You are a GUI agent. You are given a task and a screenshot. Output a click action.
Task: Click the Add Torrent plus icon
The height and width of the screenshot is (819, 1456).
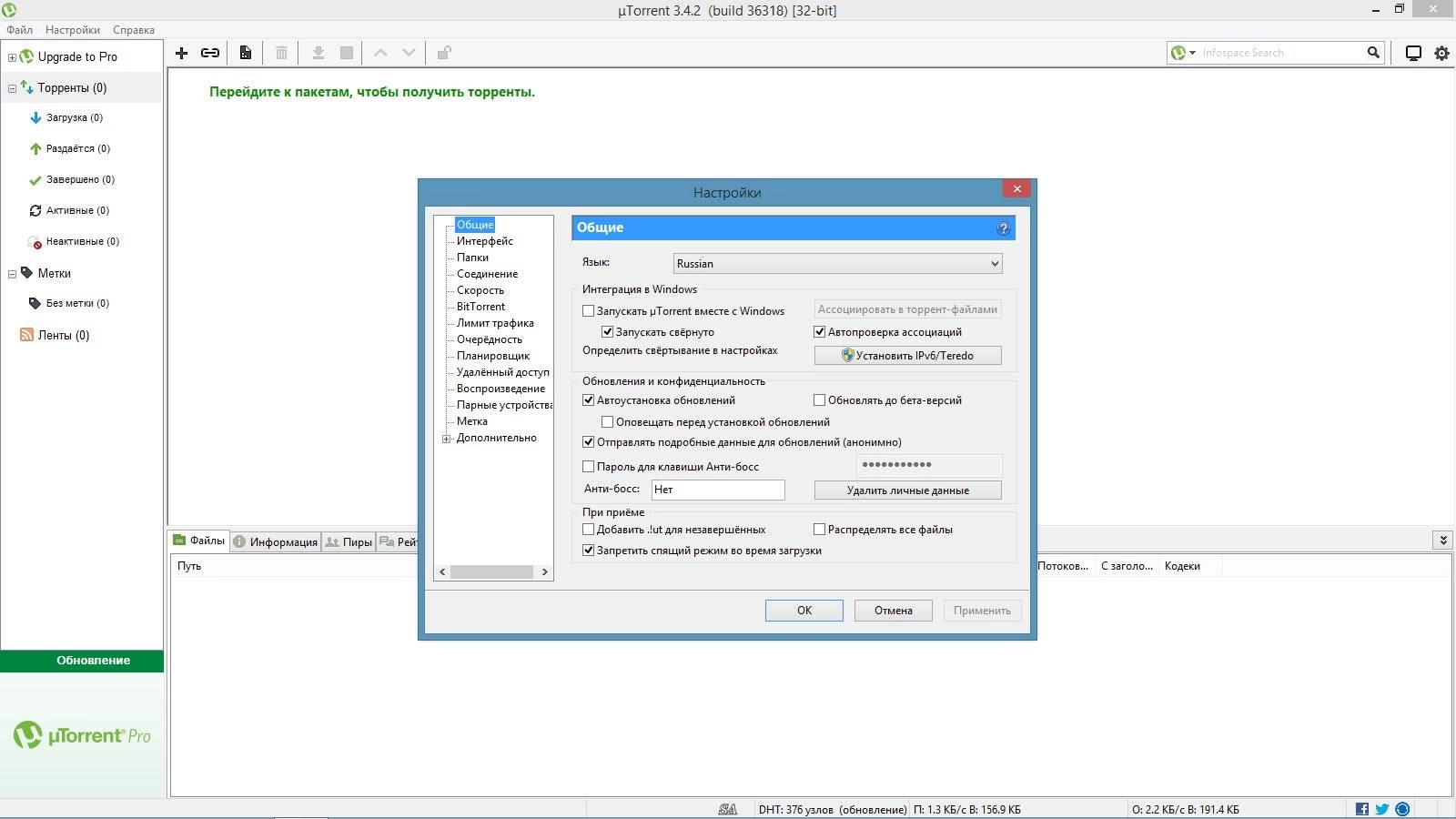[181, 53]
